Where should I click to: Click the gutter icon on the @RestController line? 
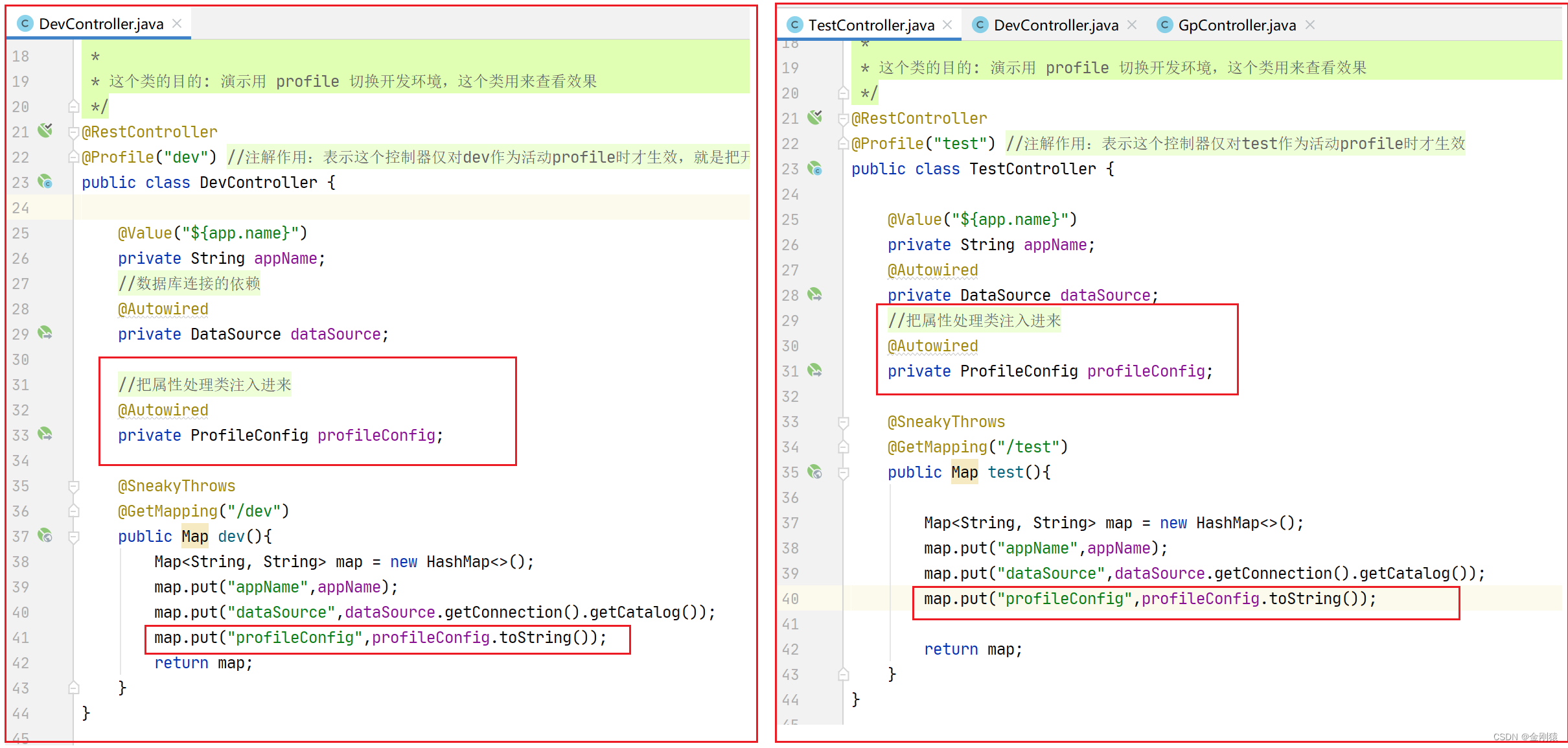point(44,130)
